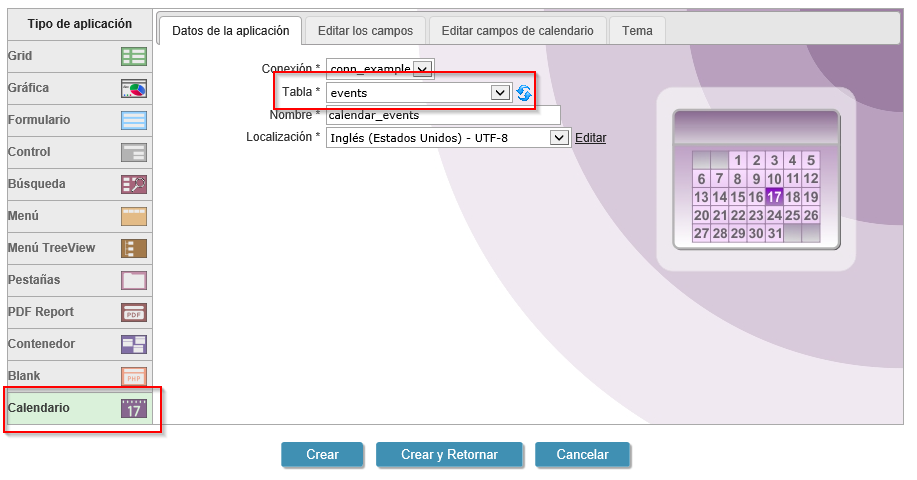Click the Calendario 17 icon
The height and width of the screenshot is (480, 917).
click(x=134, y=409)
